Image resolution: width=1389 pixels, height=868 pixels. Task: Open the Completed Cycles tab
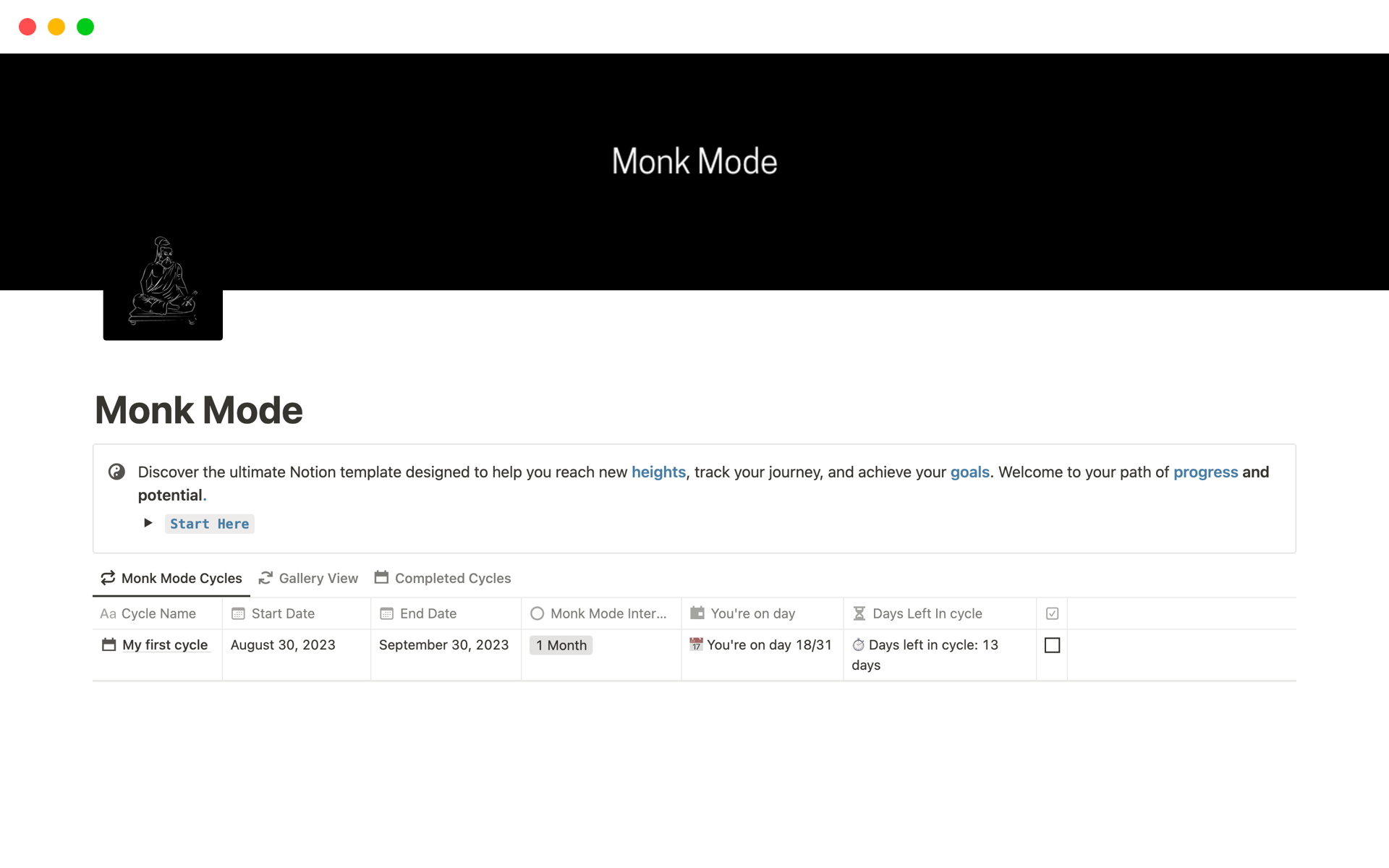pos(443,578)
